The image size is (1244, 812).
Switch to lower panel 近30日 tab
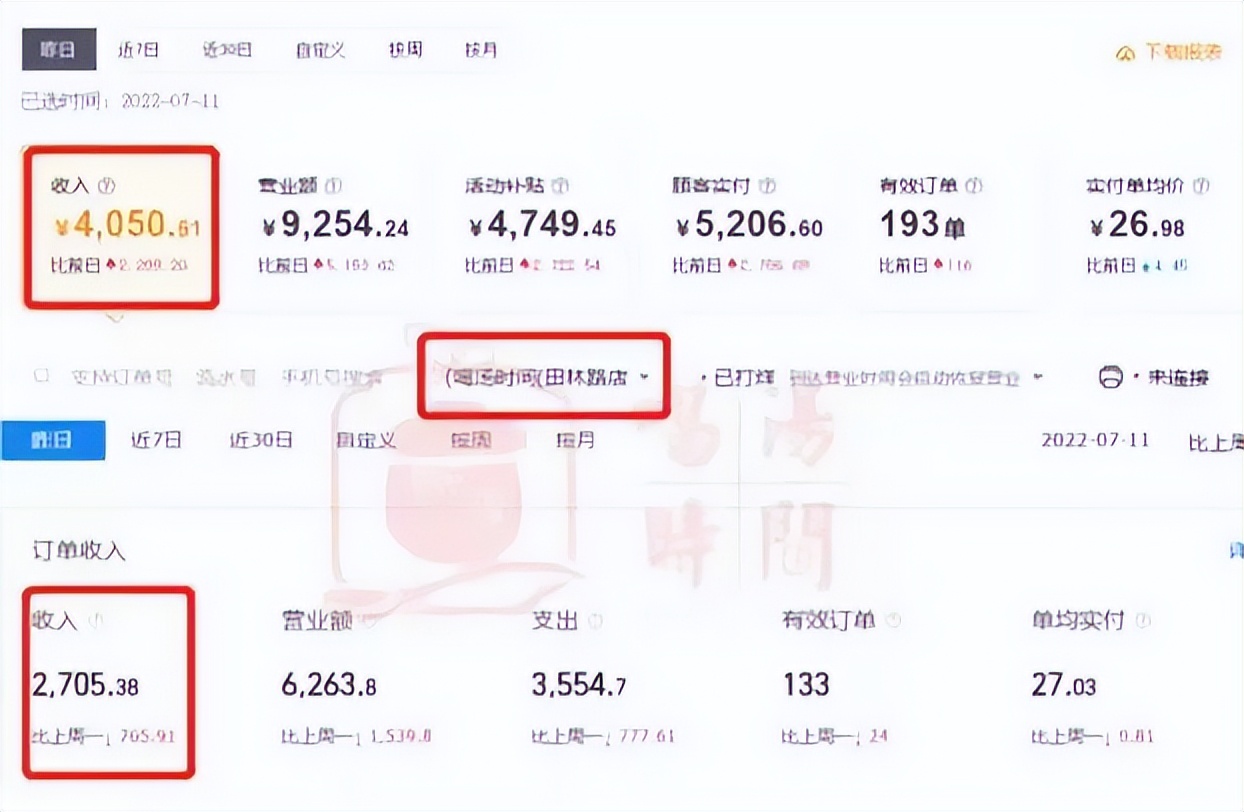pyautogui.click(x=261, y=440)
